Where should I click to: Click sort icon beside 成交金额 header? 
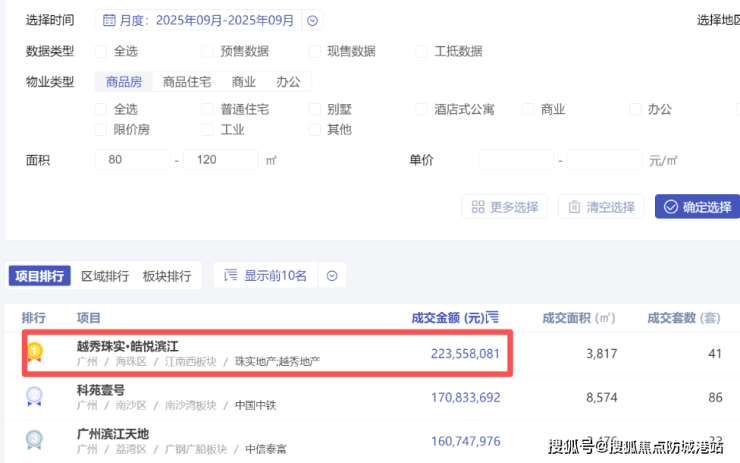point(492,317)
